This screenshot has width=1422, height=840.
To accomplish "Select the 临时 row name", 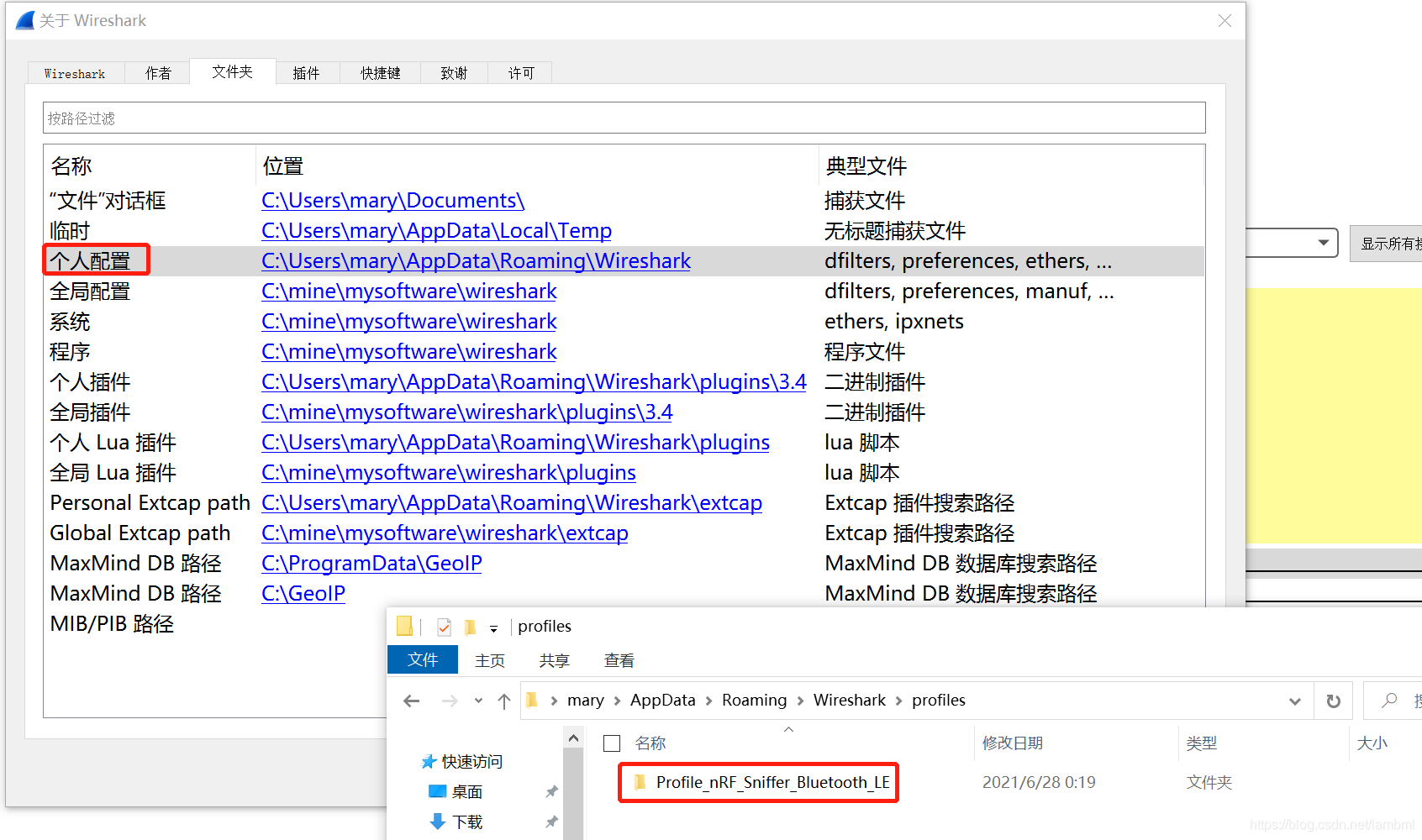I will [x=70, y=231].
